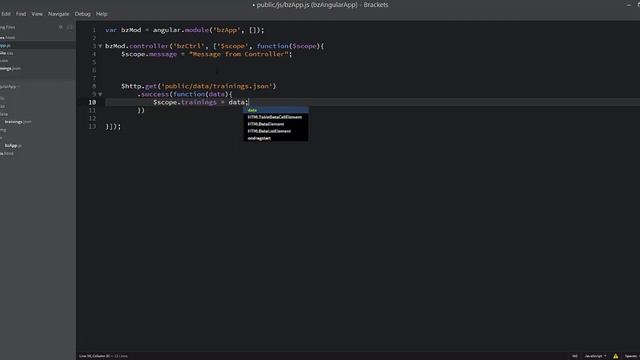The height and width of the screenshot is (360, 640).
Task: Open the Find menu
Action: 21,14
